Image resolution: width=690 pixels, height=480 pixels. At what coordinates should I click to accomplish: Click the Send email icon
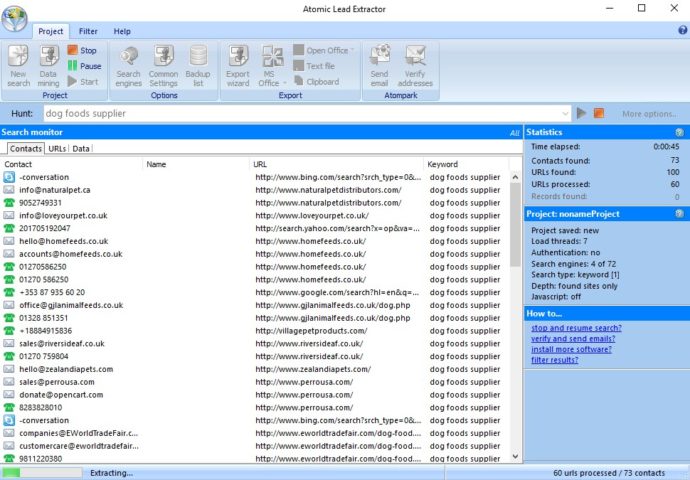[x=379, y=64]
